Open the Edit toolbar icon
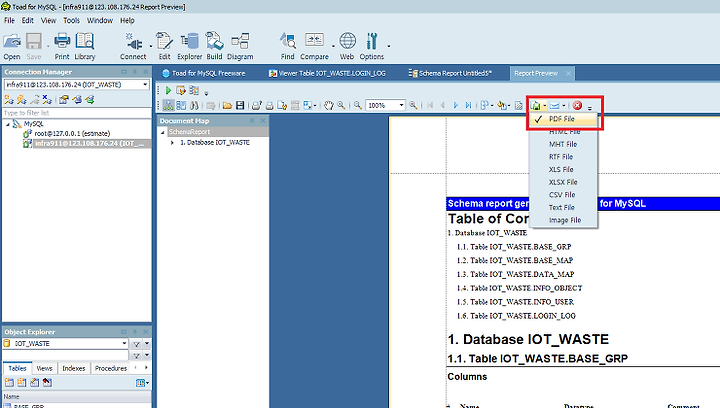720x408 pixels. pyautogui.click(x=164, y=42)
